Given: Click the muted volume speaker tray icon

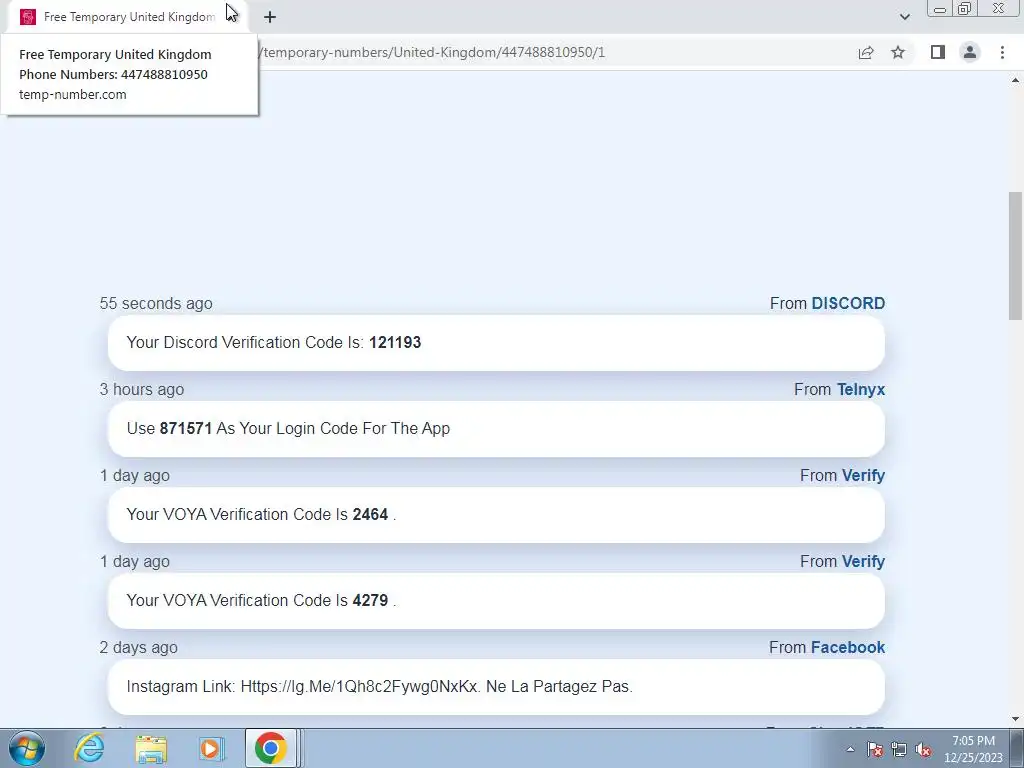Looking at the screenshot, I should 923,750.
